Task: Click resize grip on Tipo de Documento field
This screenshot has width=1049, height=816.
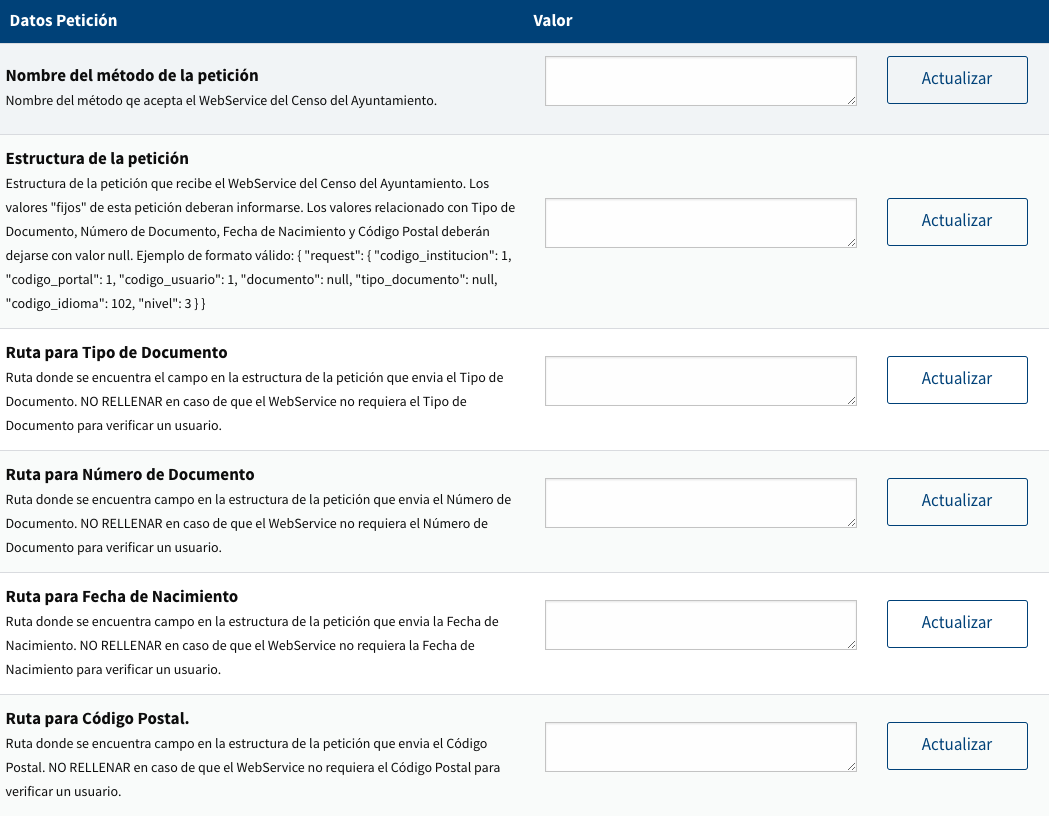Action: [851, 400]
